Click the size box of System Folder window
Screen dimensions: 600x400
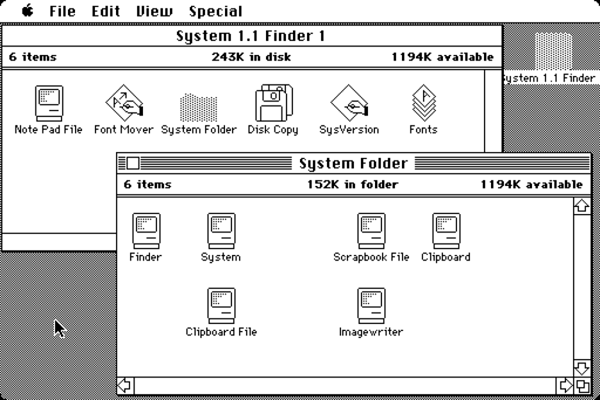point(582,385)
